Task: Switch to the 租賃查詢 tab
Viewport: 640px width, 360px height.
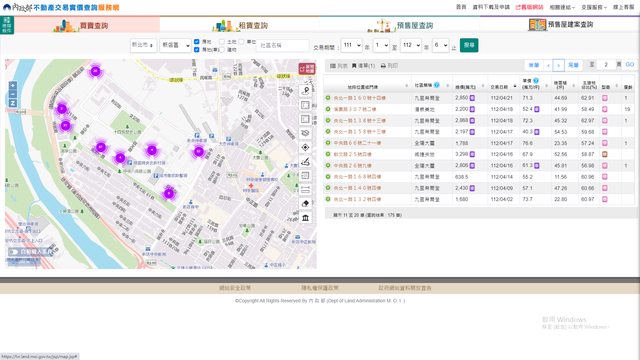Action: [240, 25]
